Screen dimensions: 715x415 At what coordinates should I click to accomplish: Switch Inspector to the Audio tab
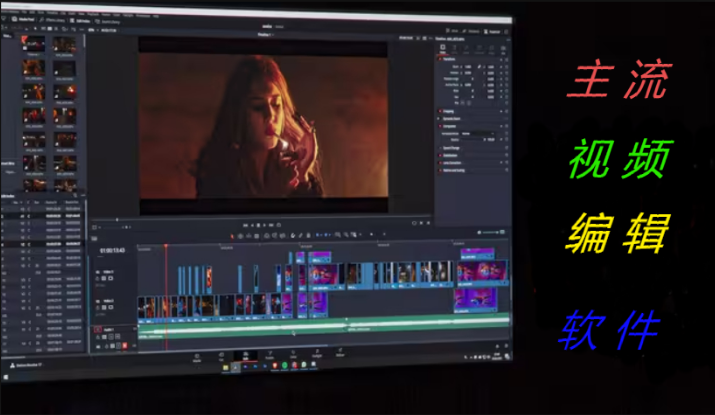pyautogui.click(x=455, y=49)
